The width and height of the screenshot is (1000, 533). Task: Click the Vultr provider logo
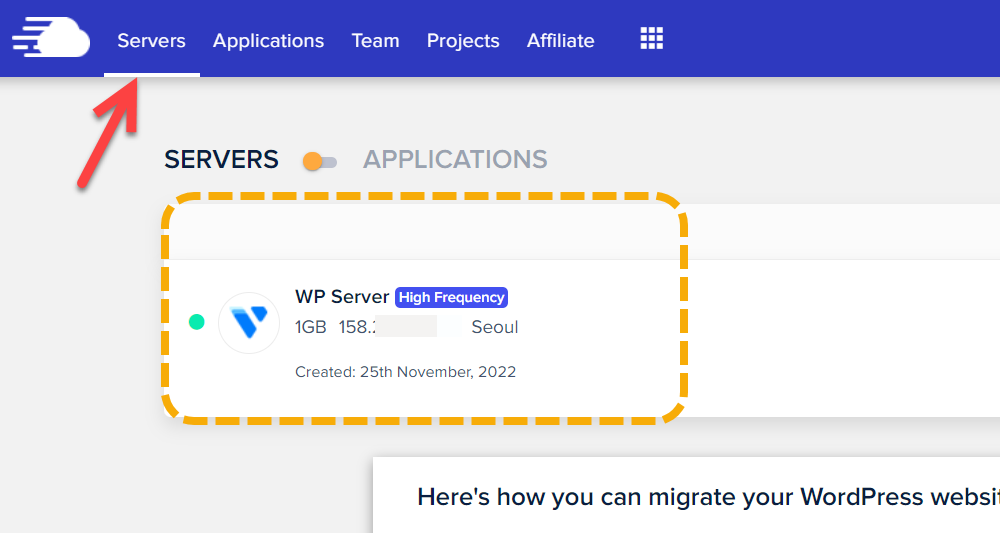[249, 323]
